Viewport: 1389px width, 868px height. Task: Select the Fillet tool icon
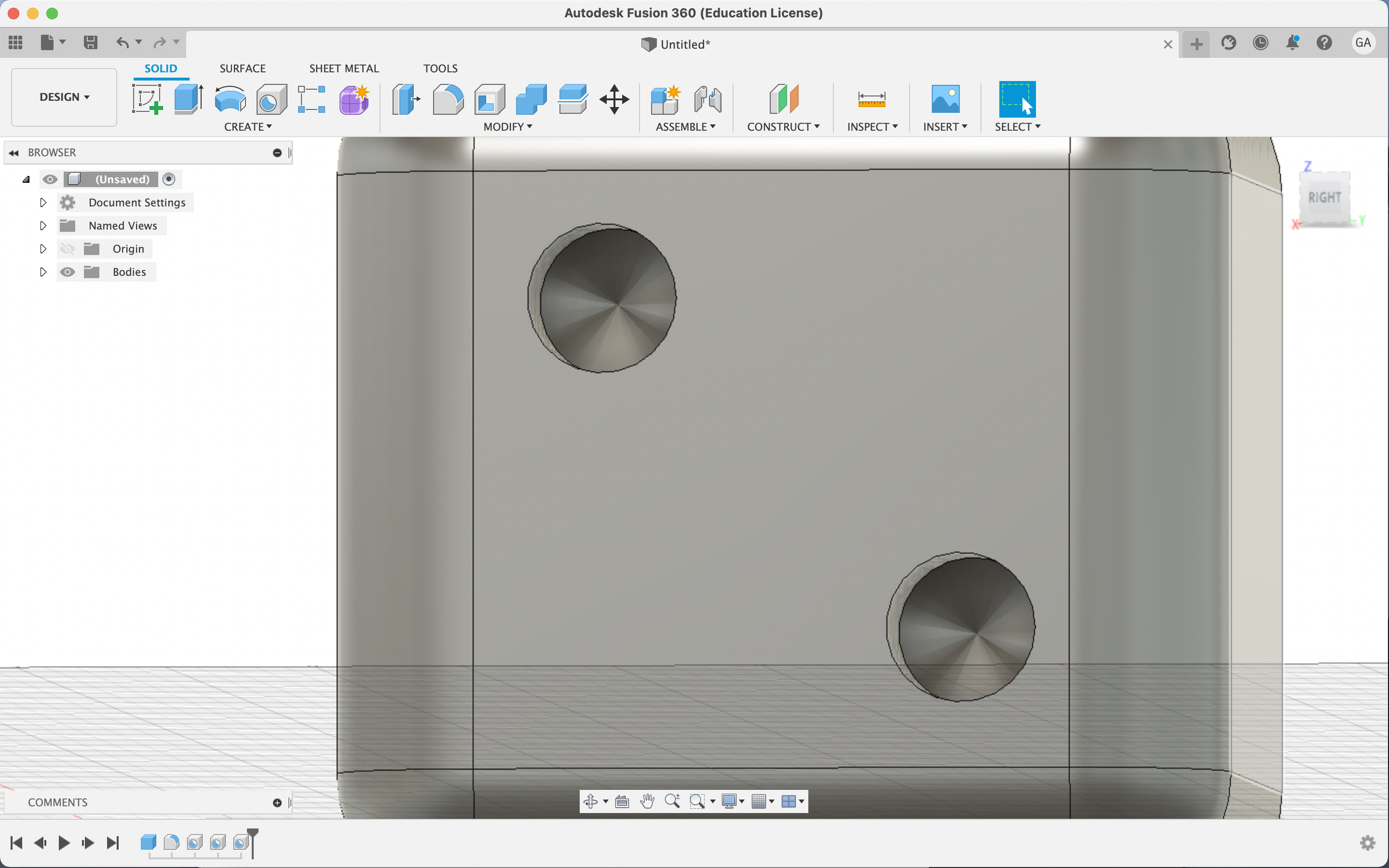pos(448,98)
